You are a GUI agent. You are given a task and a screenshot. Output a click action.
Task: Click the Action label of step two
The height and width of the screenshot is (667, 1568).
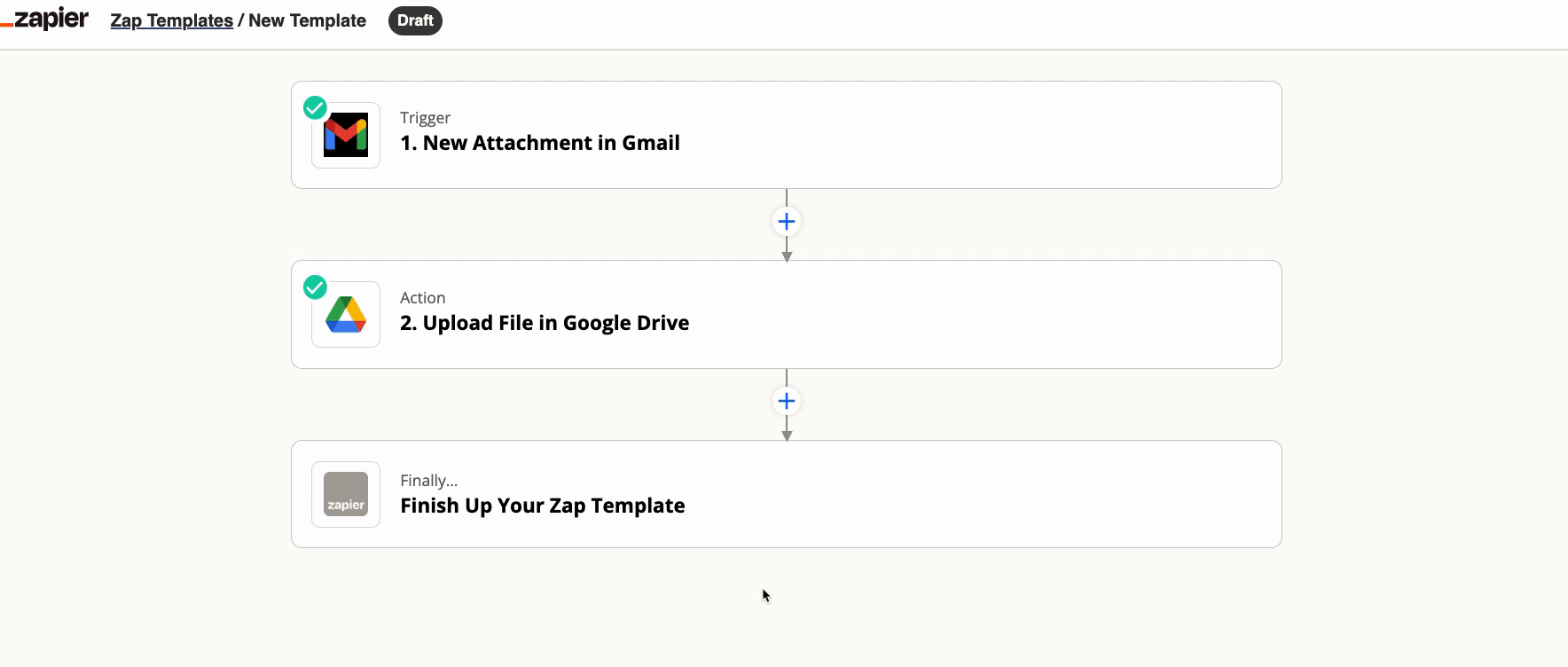[x=422, y=298]
